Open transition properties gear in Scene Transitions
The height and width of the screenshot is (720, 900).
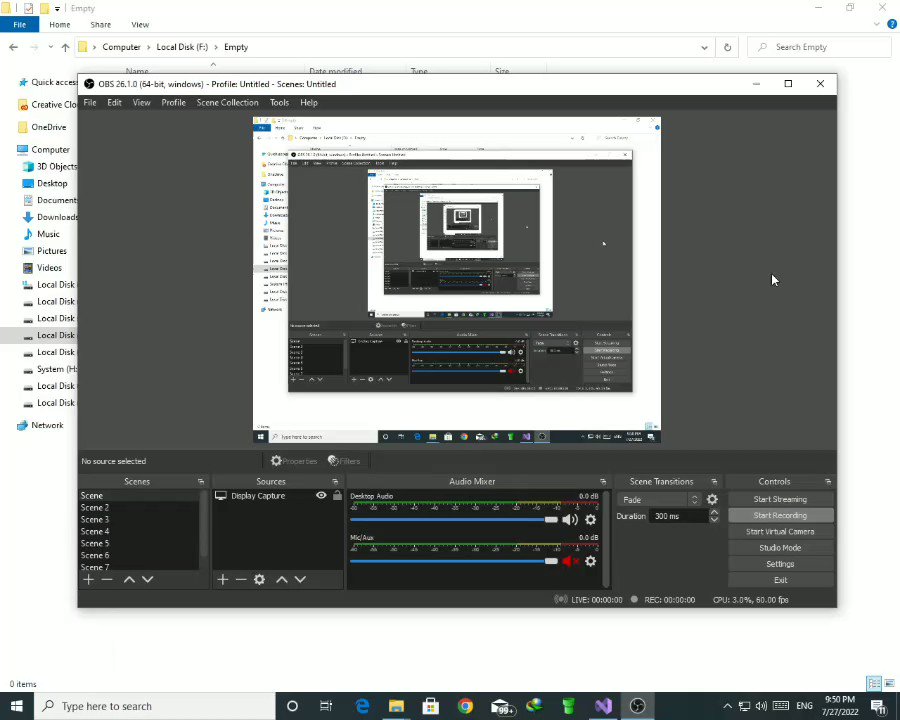712,500
